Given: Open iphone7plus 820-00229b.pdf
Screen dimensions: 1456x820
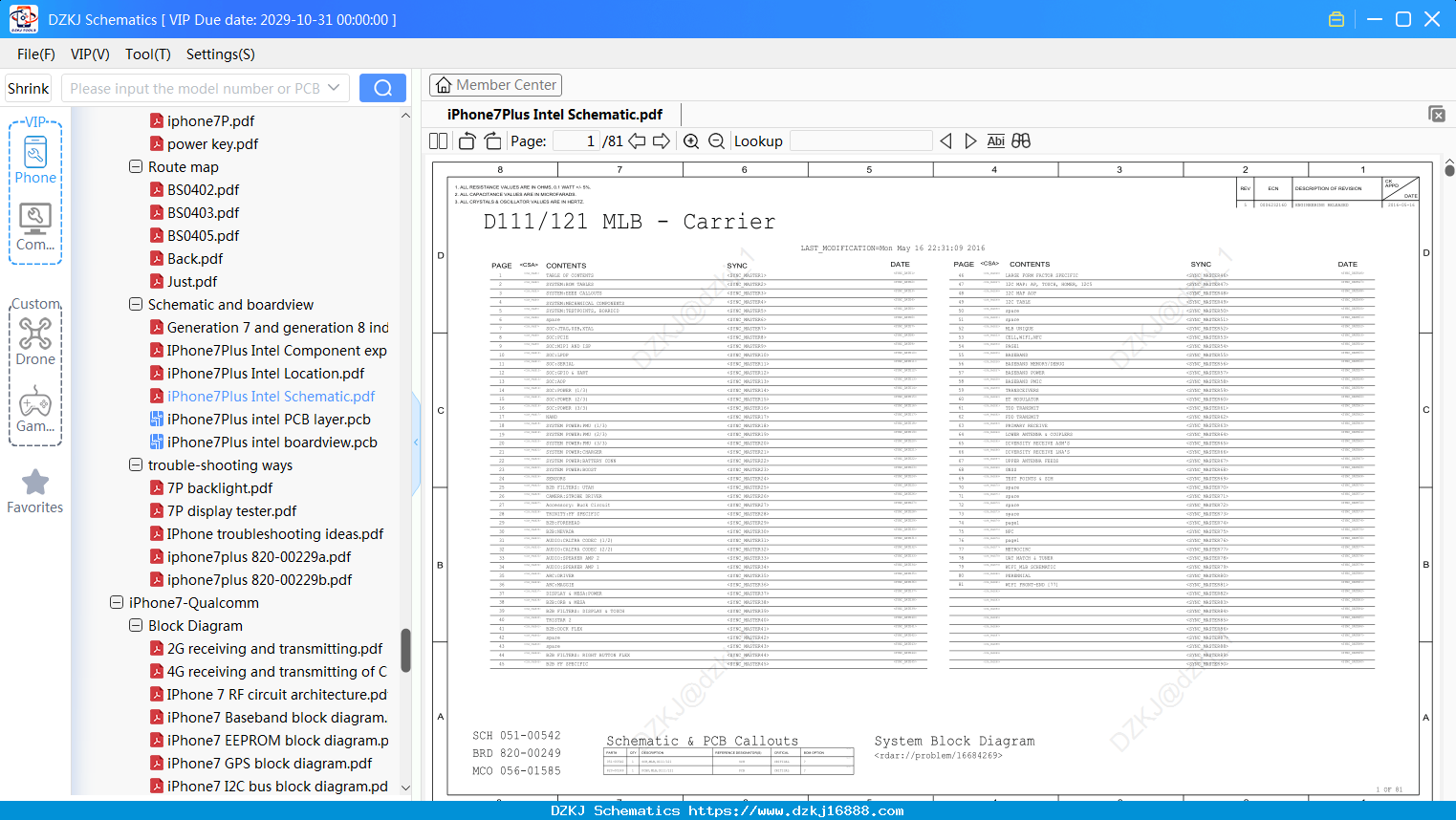Looking at the screenshot, I should [x=259, y=580].
